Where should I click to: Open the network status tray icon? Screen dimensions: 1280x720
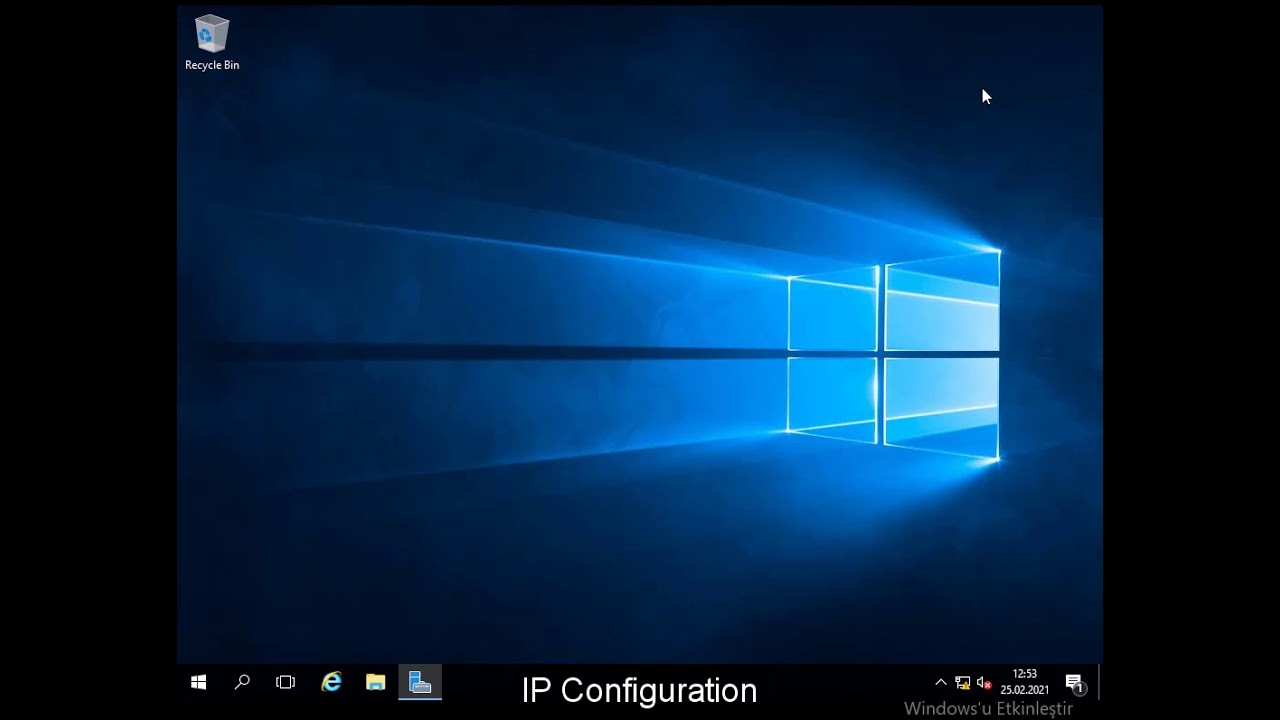(962, 683)
